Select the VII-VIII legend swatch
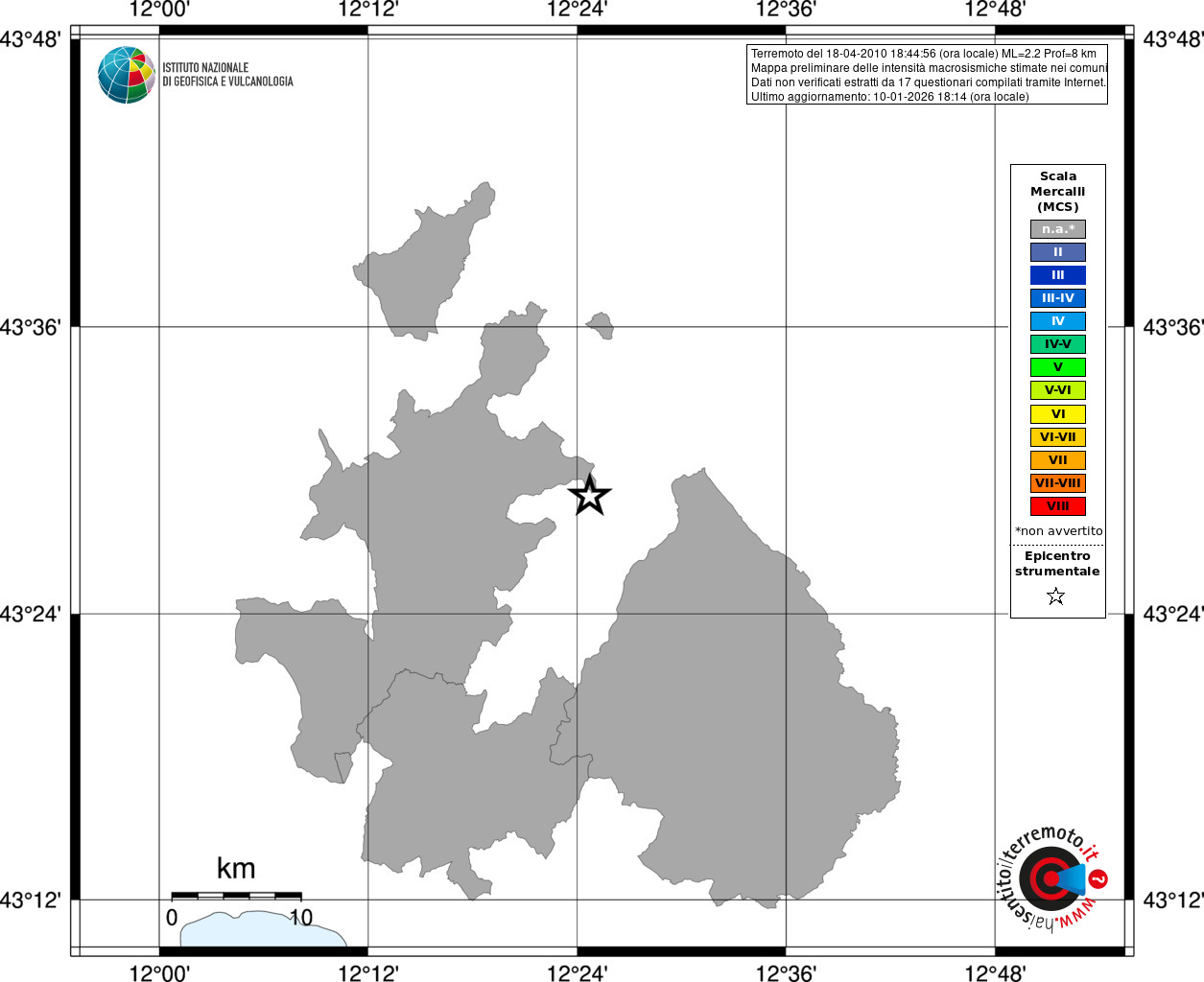This screenshot has width=1204, height=982. click(x=1058, y=483)
